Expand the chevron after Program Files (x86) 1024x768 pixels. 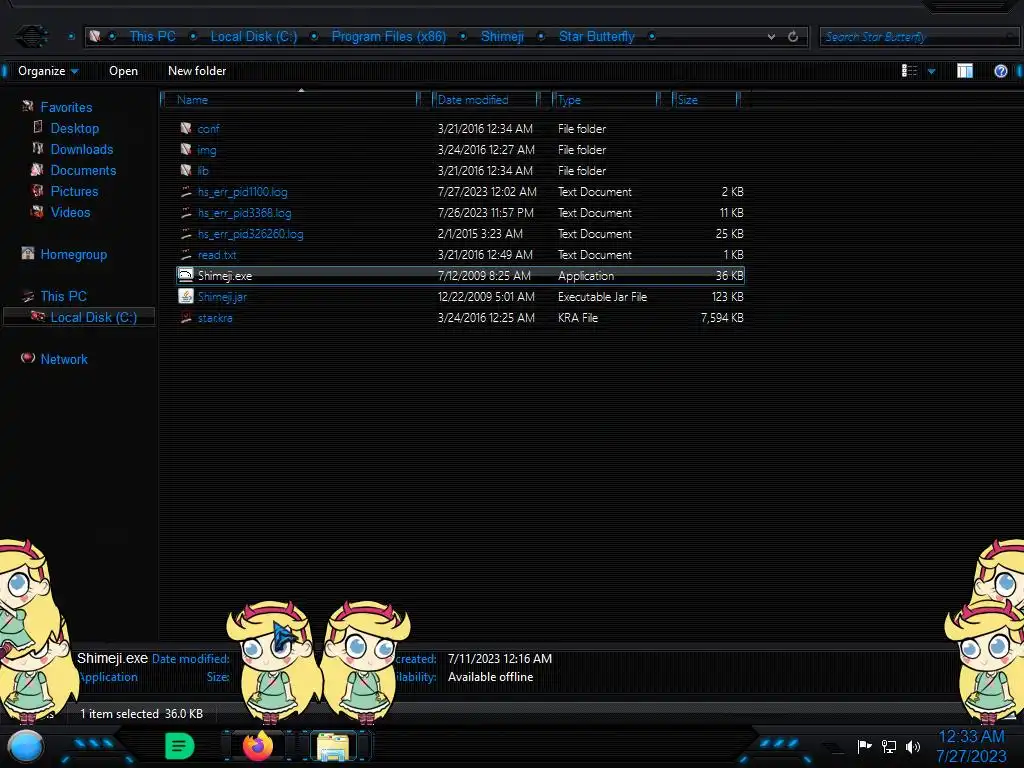[x=463, y=37]
